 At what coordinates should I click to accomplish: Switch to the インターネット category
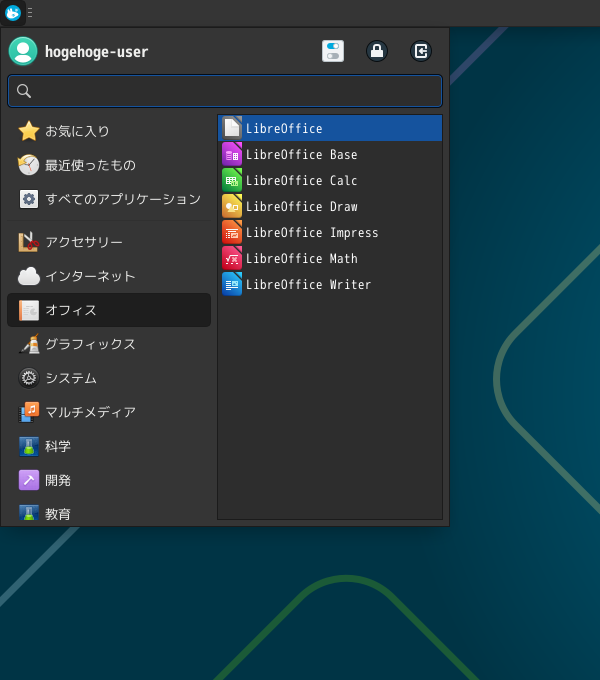(x=90, y=276)
